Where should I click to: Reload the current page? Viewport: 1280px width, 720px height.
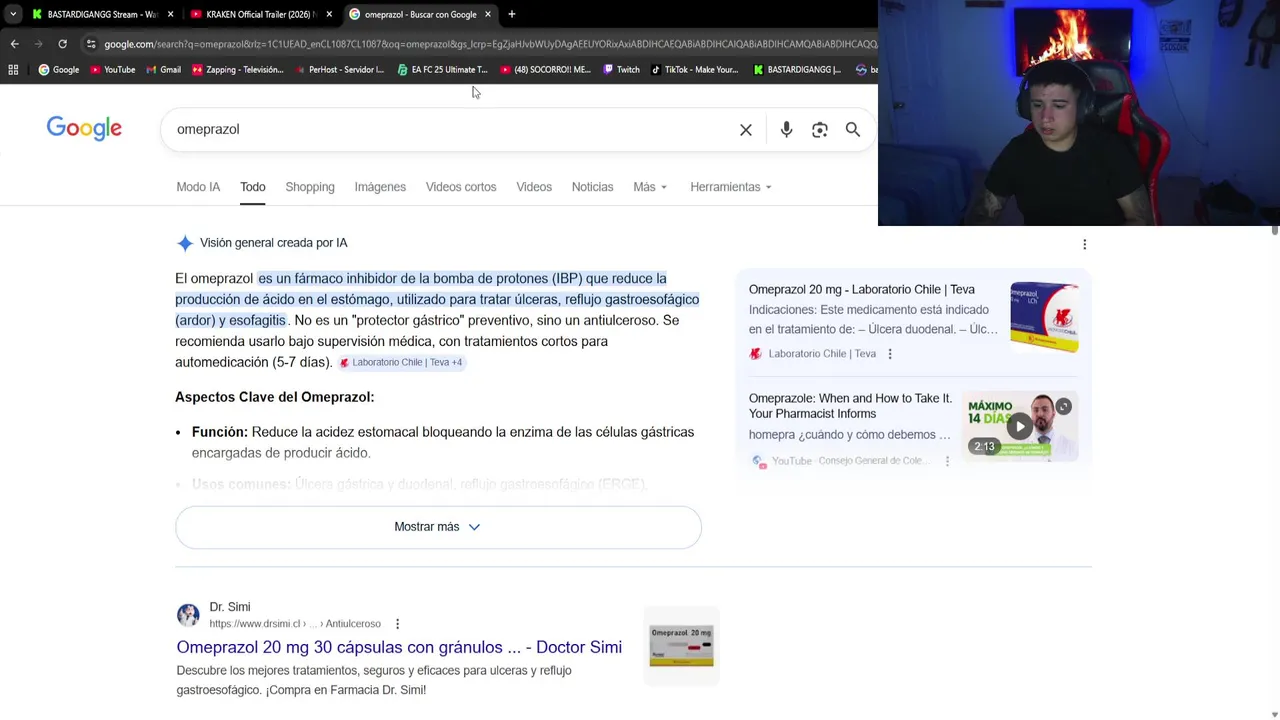click(62, 44)
